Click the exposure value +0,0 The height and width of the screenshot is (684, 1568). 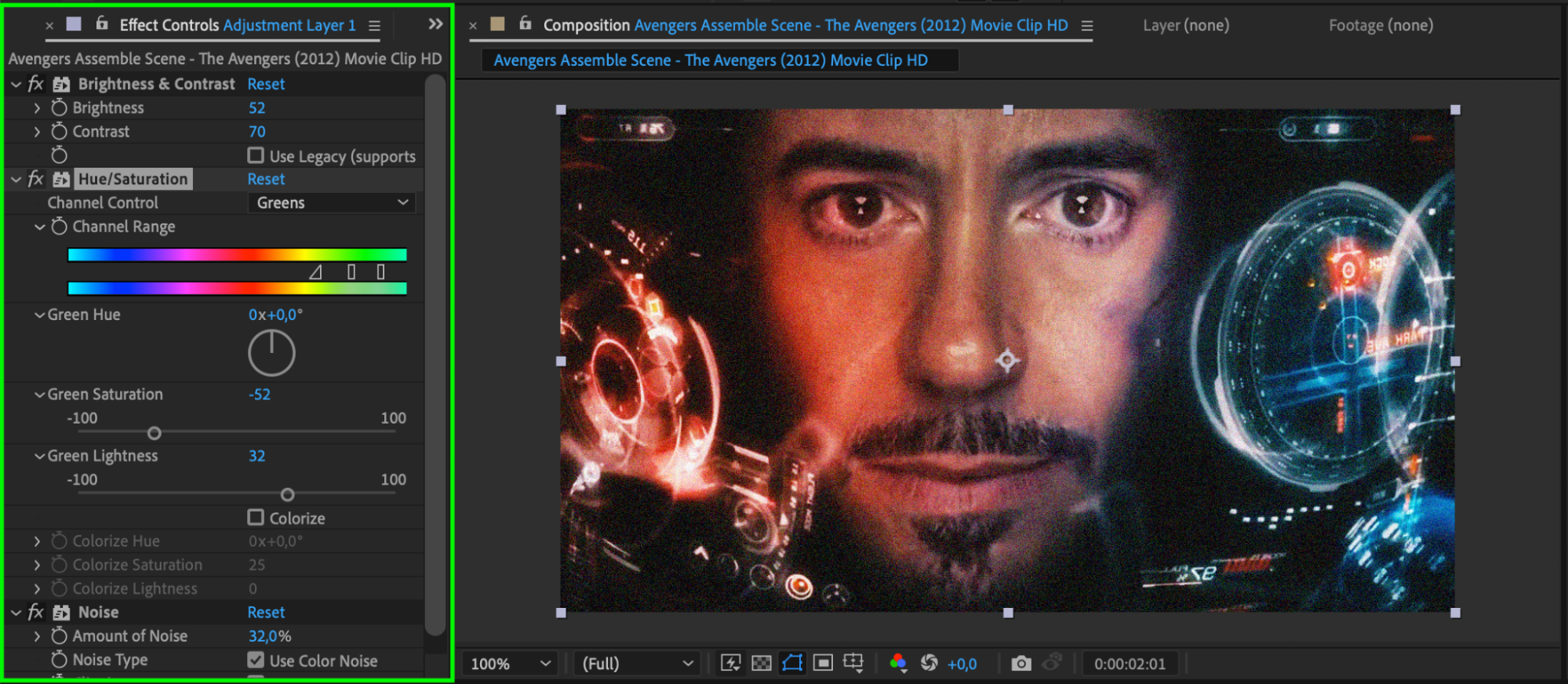962,664
